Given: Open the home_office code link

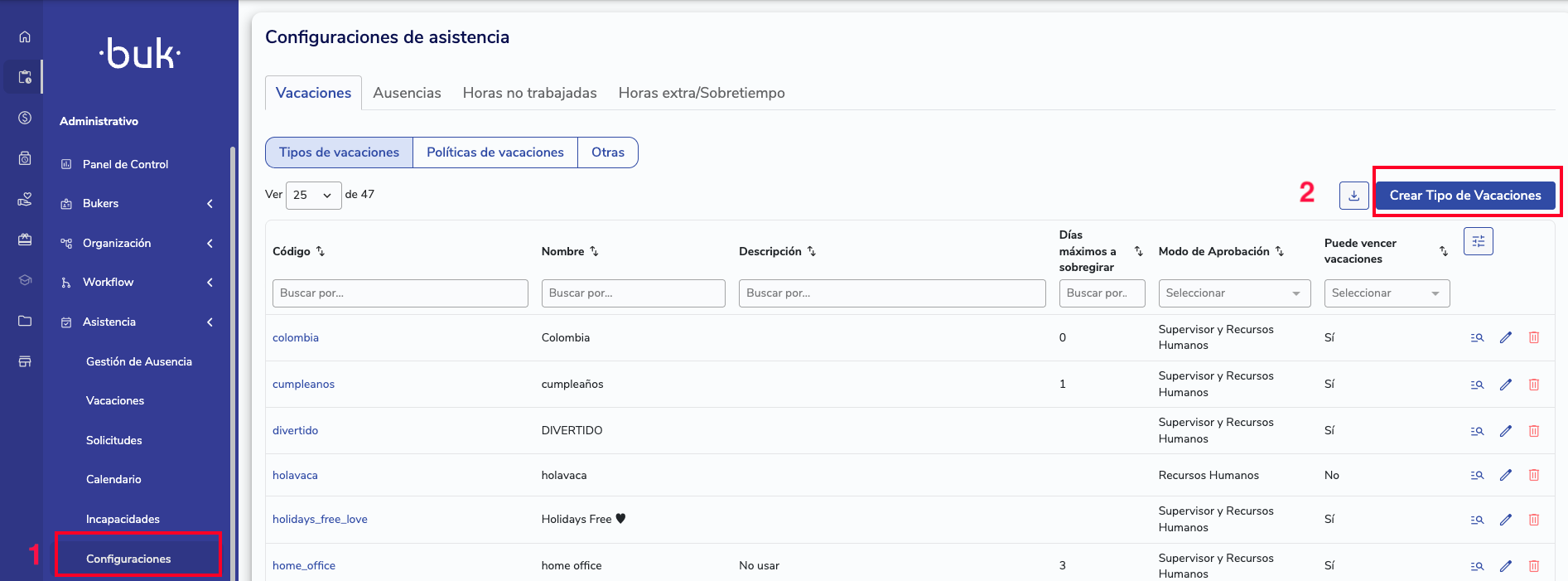Looking at the screenshot, I should click(304, 565).
